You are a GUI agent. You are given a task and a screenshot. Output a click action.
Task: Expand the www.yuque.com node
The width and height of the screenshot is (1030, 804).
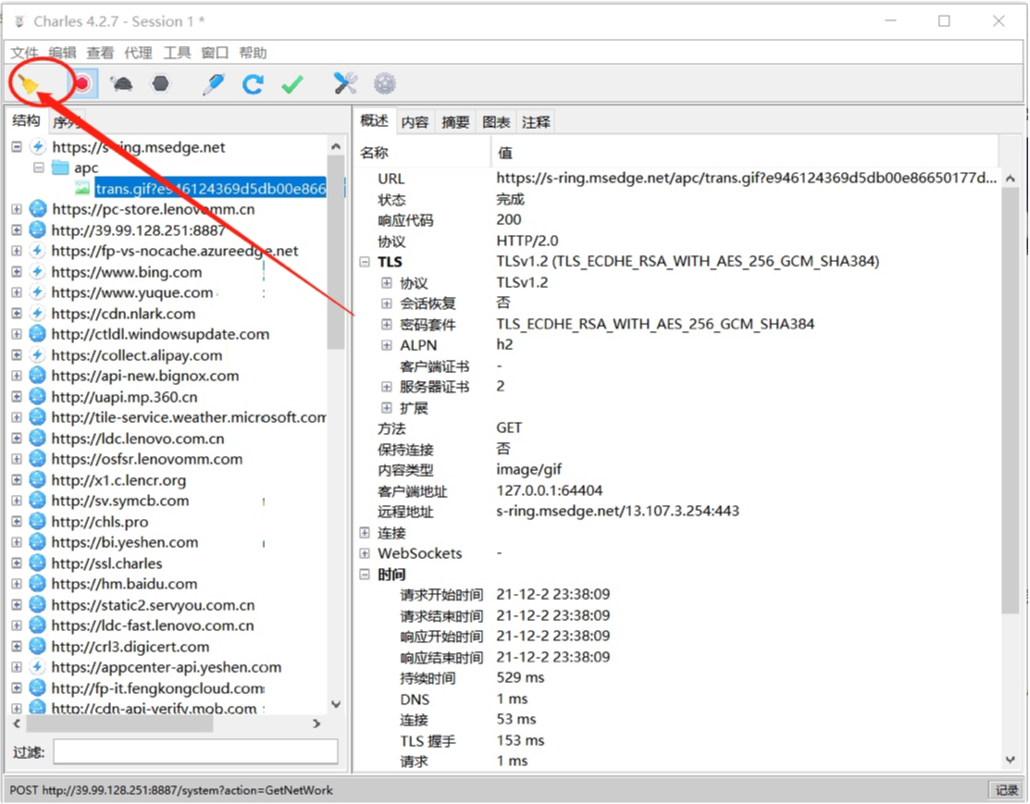[16, 293]
